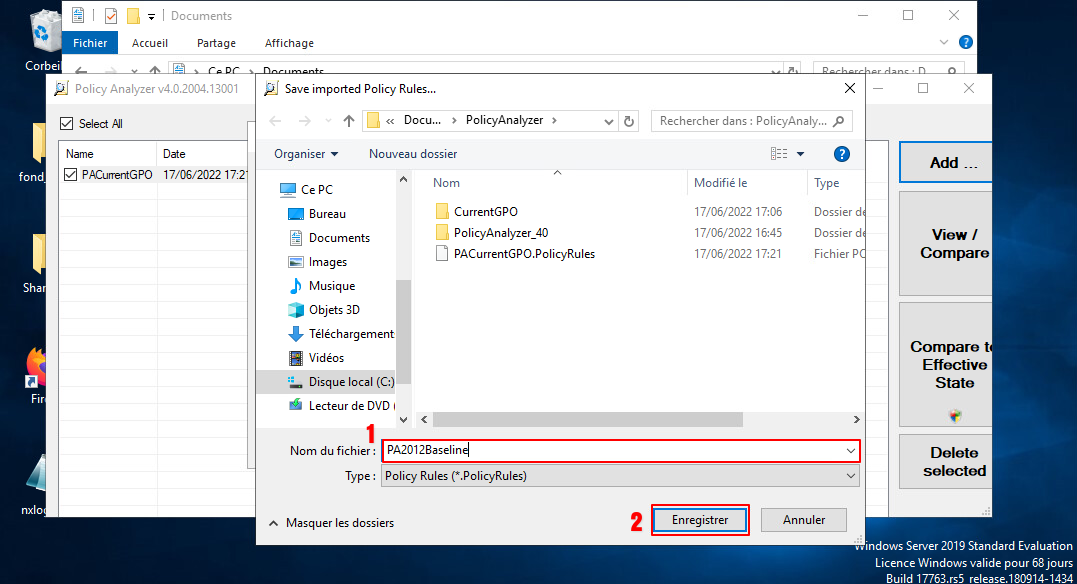
Task: Select Téléchargements in navigation pane
Action: pyautogui.click(x=350, y=334)
